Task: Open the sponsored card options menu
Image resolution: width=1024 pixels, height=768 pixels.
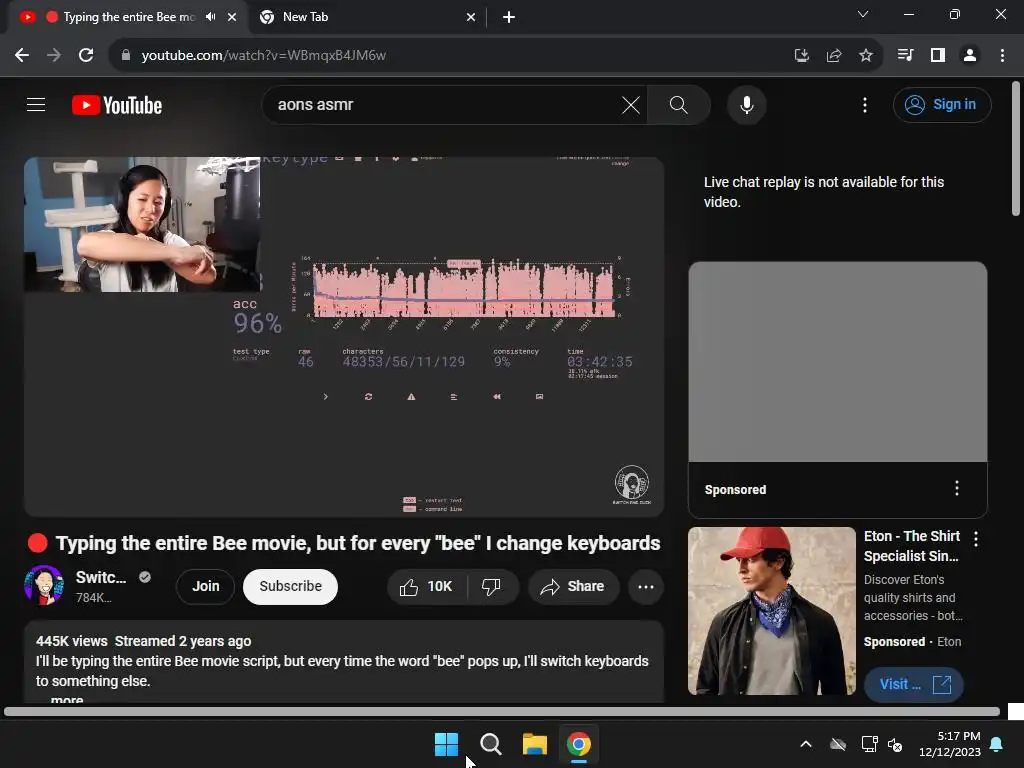Action: [x=956, y=488]
